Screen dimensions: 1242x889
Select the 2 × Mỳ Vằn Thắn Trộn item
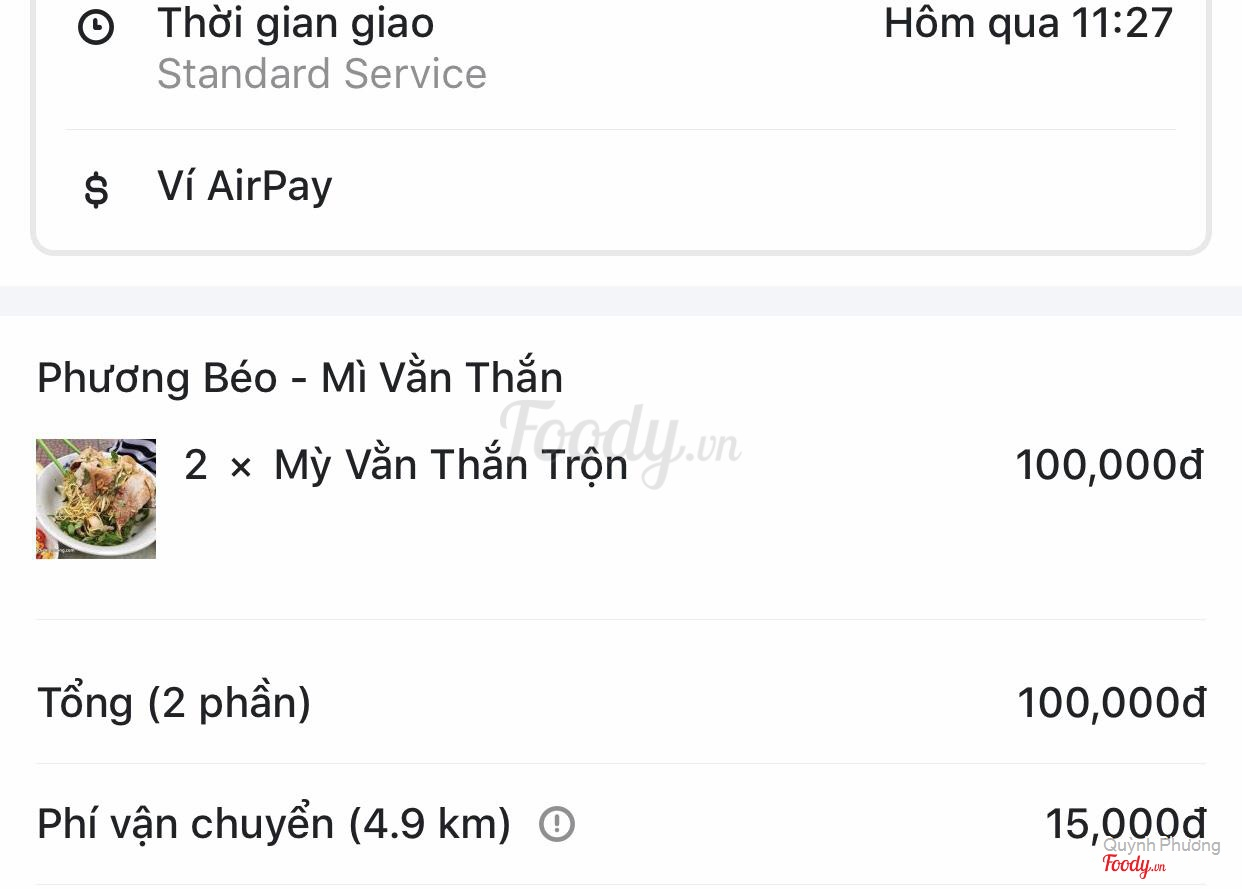tap(450, 465)
